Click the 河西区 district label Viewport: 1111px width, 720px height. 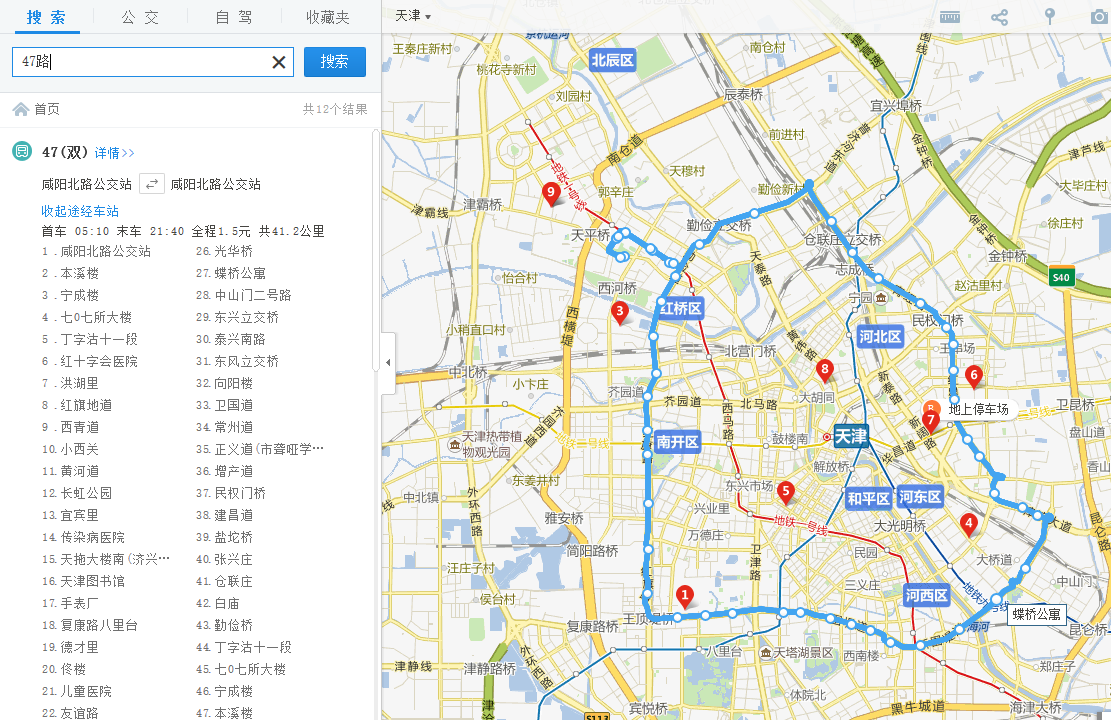[x=927, y=595]
